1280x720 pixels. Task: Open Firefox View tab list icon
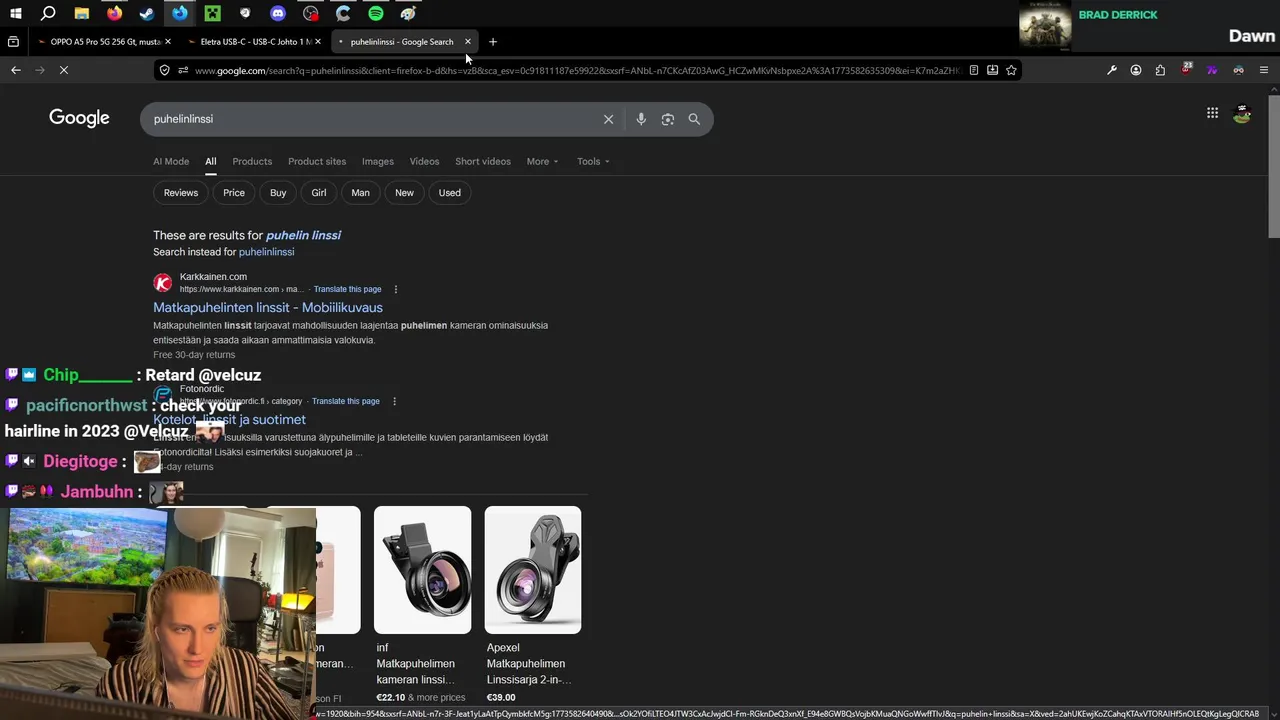13,42
